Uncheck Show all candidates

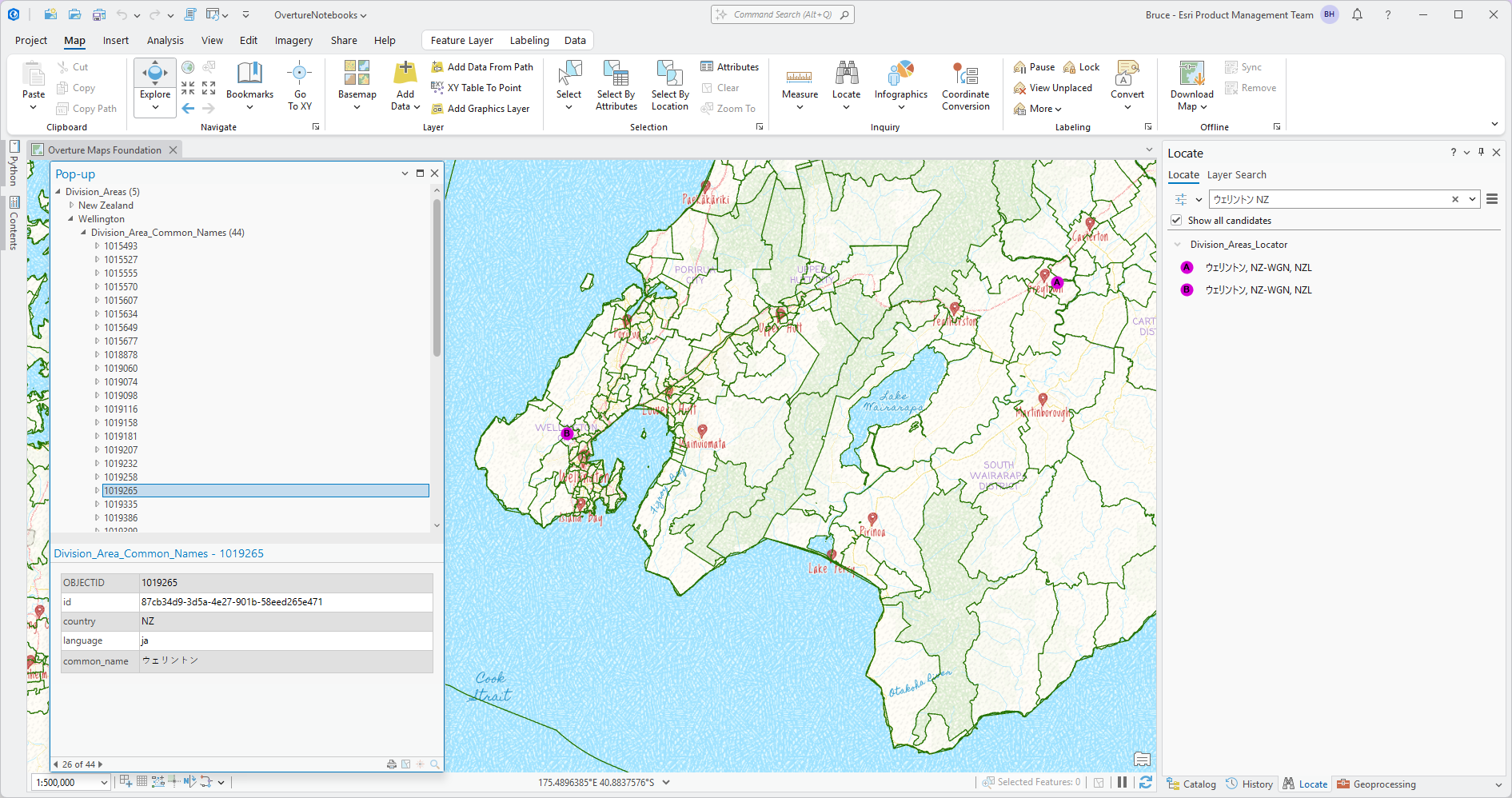click(1176, 221)
